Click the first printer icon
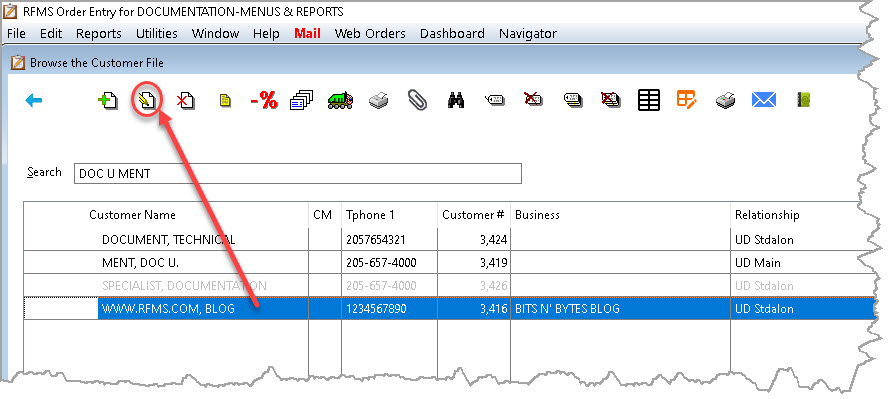This screenshot has width=889, height=399. pyautogui.click(x=379, y=101)
